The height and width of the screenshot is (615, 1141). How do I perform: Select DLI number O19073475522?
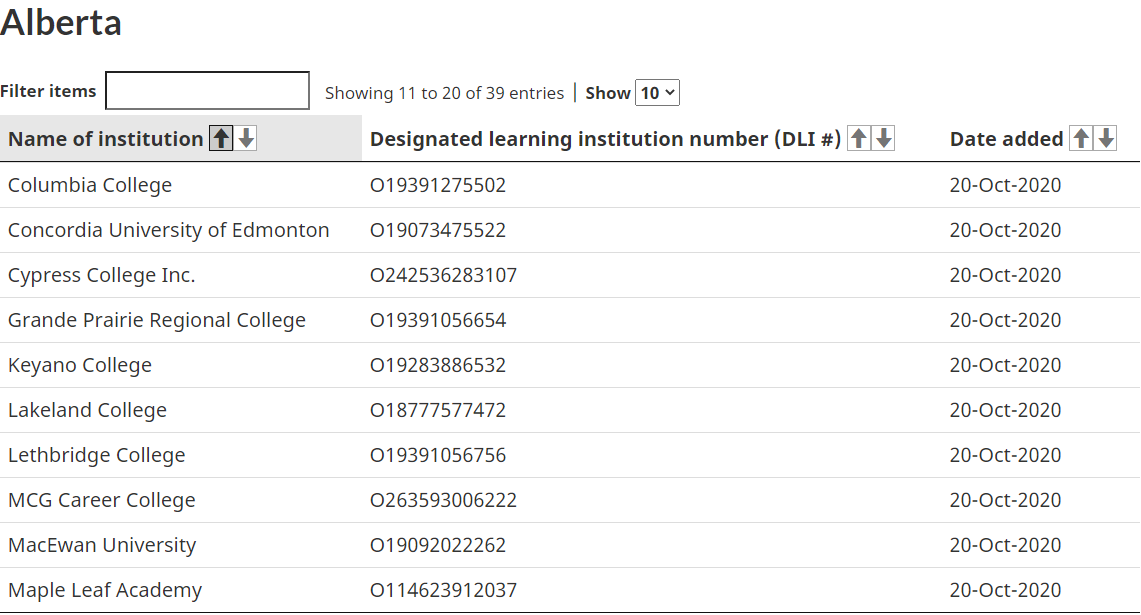click(438, 230)
